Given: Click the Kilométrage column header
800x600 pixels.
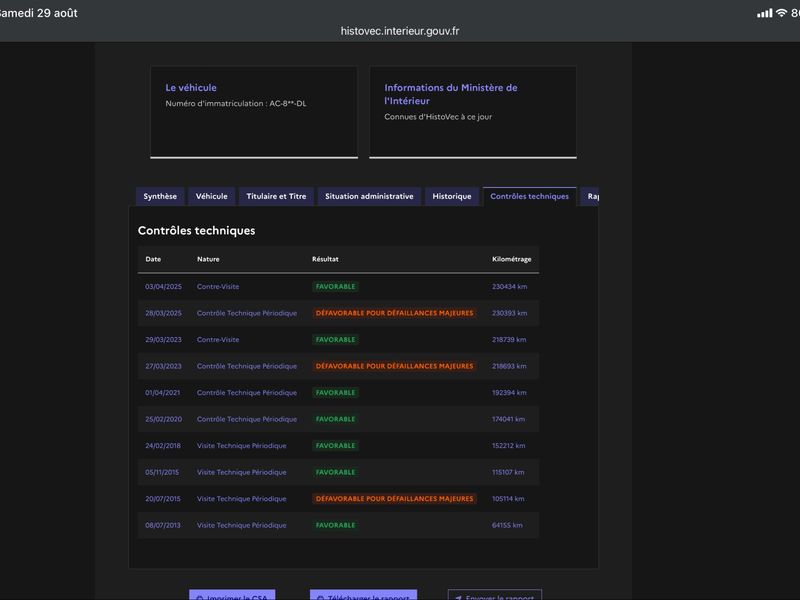Looking at the screenshot, I should 512,259.
